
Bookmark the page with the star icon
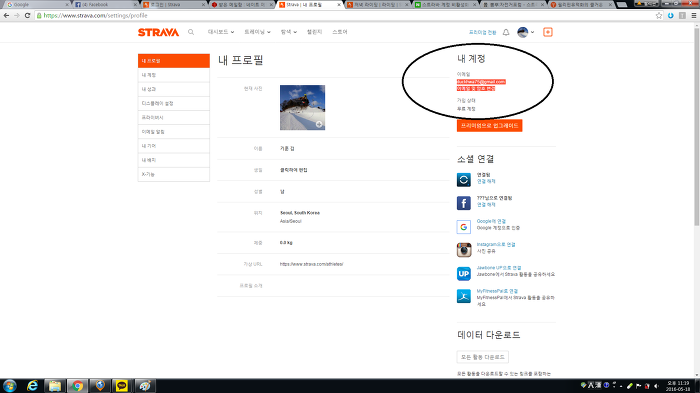(659, 15)
